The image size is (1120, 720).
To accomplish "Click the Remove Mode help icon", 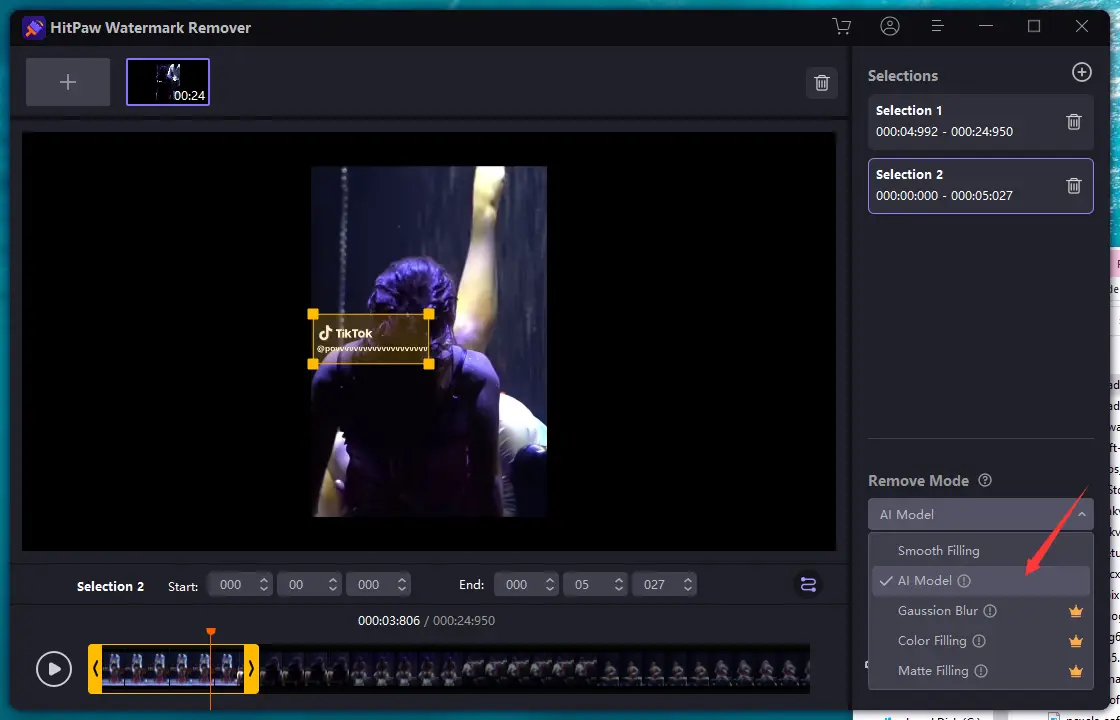I will (985, 481).
